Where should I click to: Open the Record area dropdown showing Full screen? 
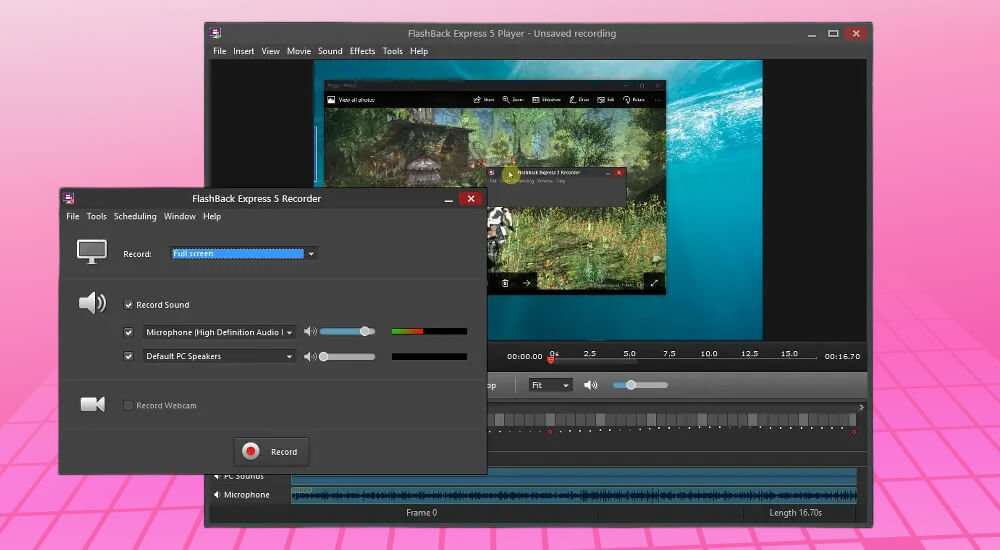pos(244,253)
